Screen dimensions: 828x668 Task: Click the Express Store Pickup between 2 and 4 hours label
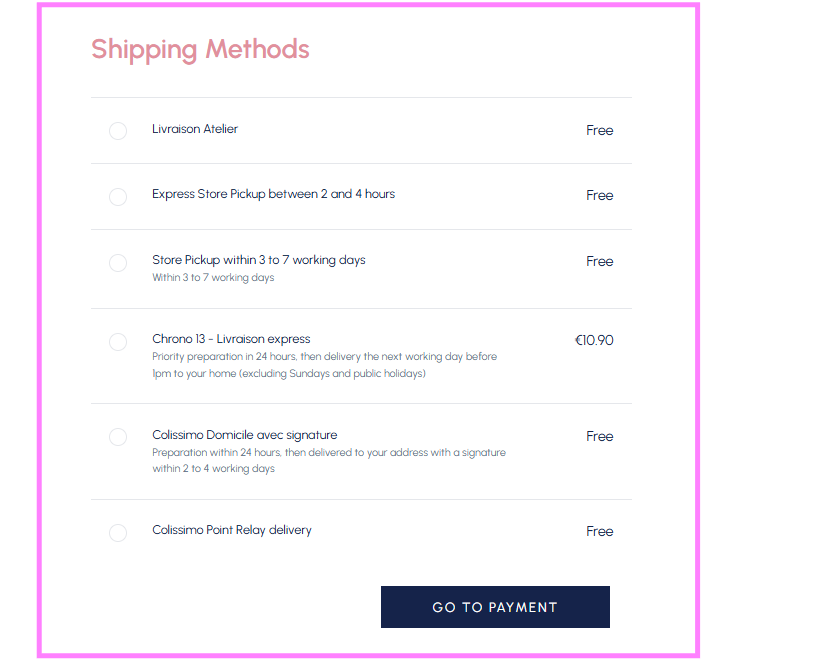point(273,194)
